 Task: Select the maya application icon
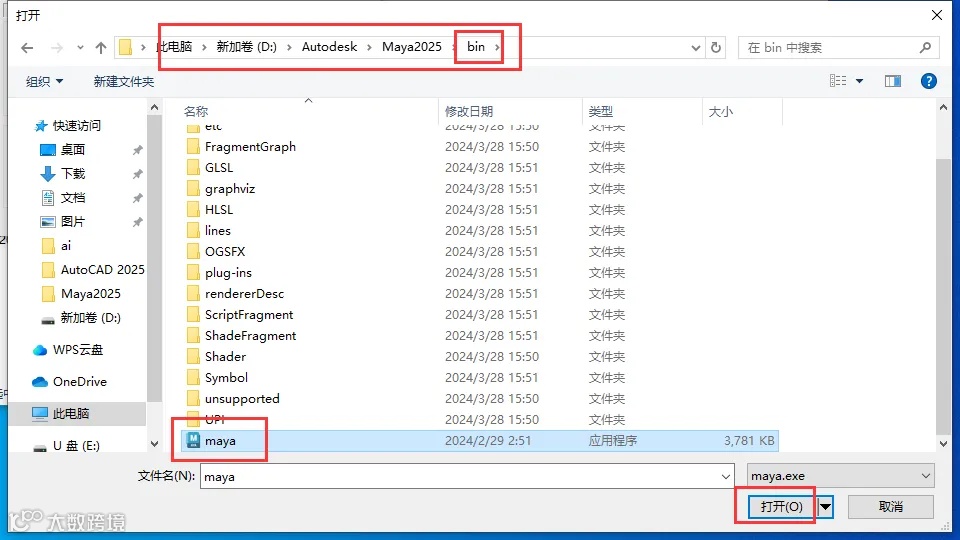[x=193, y=440]
